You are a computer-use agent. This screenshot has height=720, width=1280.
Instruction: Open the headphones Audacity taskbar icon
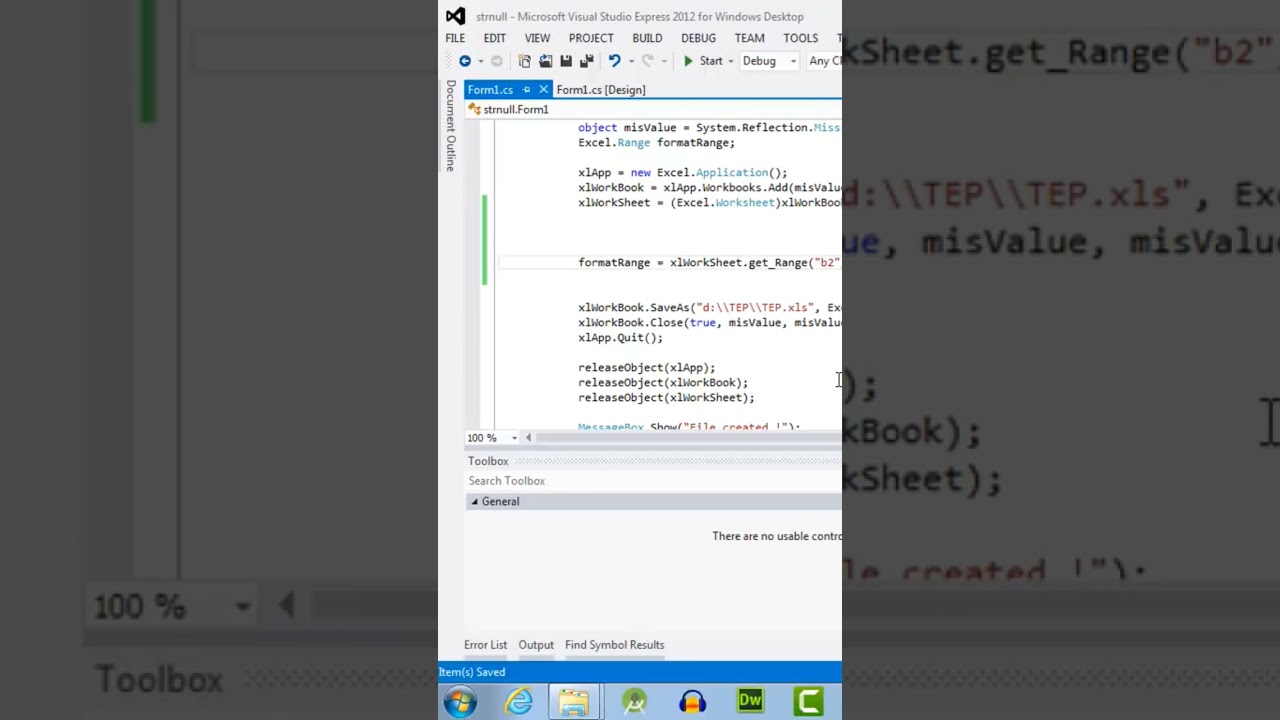coord(692,702)
